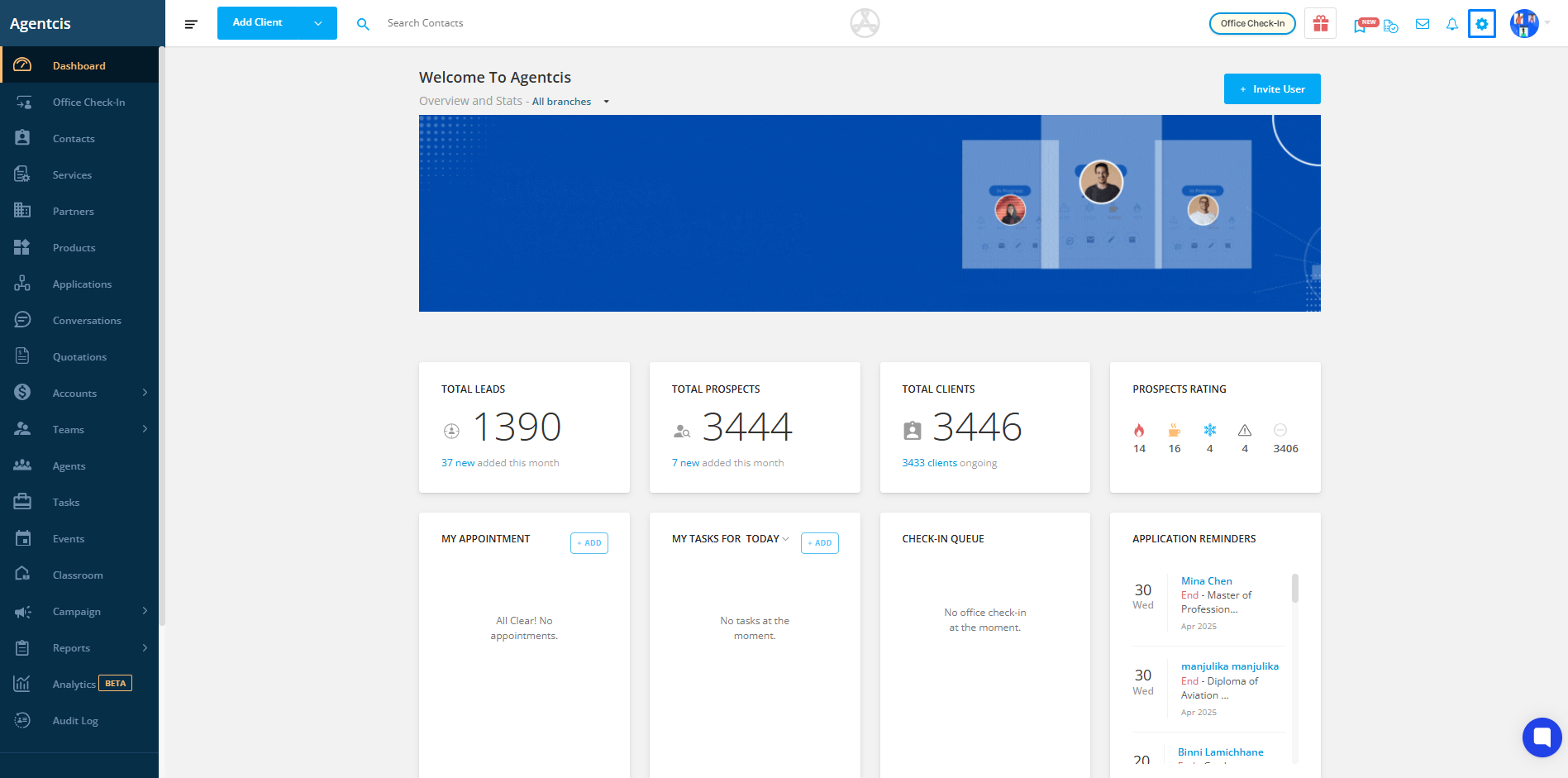Click the 3433 clients ongoing link
This screenshot has height=778, width=1568.
[x=930, y=463]
